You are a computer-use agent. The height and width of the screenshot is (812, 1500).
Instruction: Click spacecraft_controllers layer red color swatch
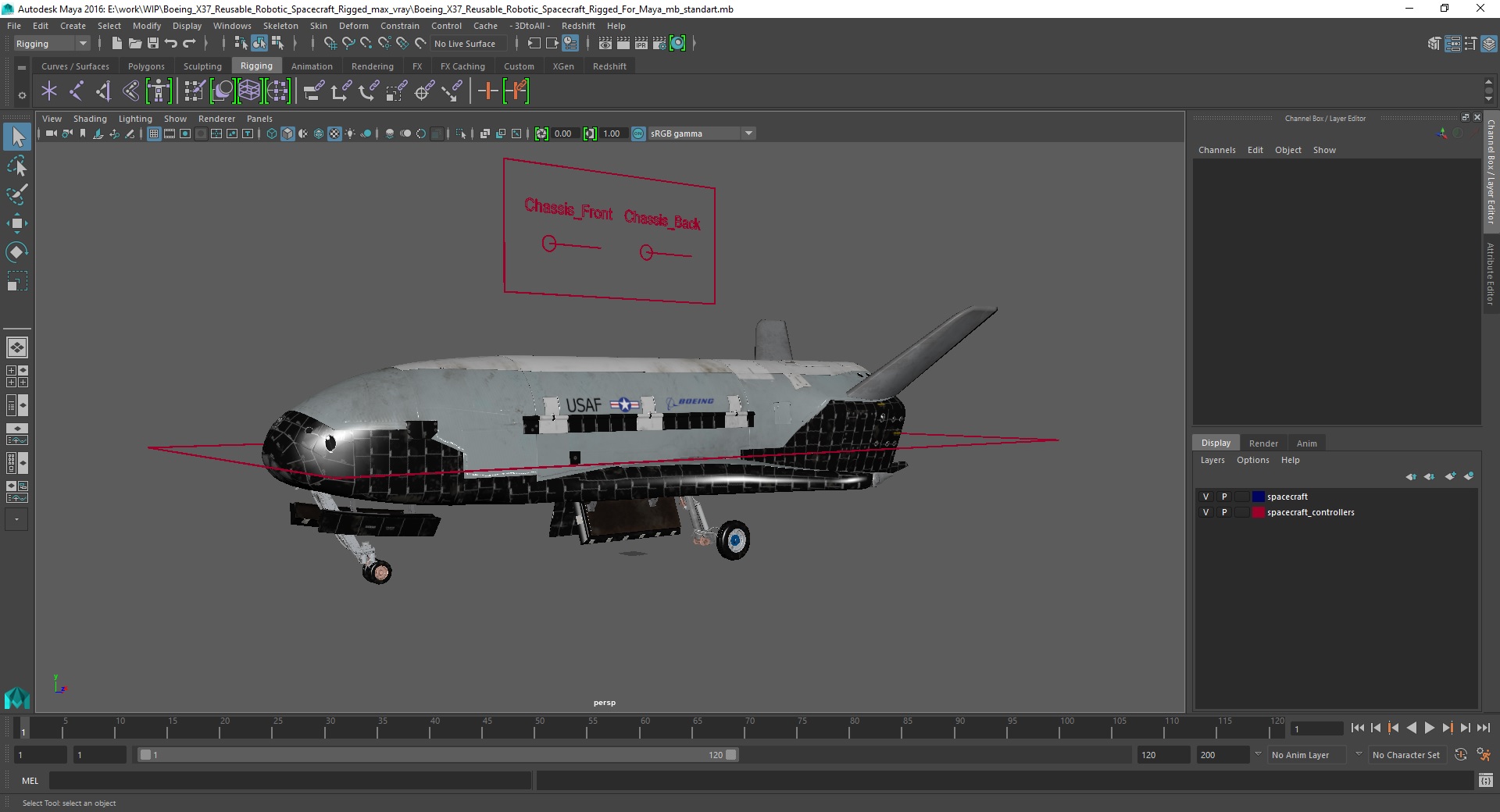[1258, 512]
